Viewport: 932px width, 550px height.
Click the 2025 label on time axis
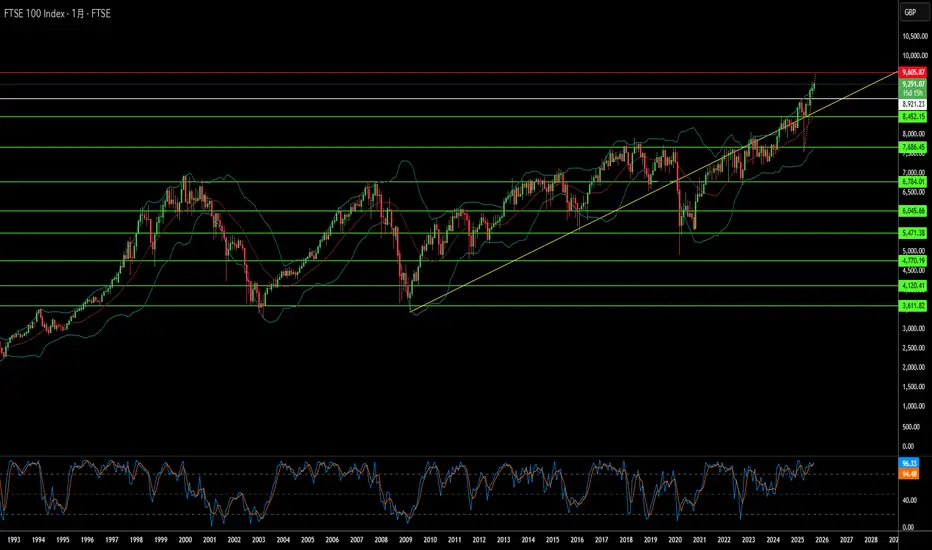(797, 540)
